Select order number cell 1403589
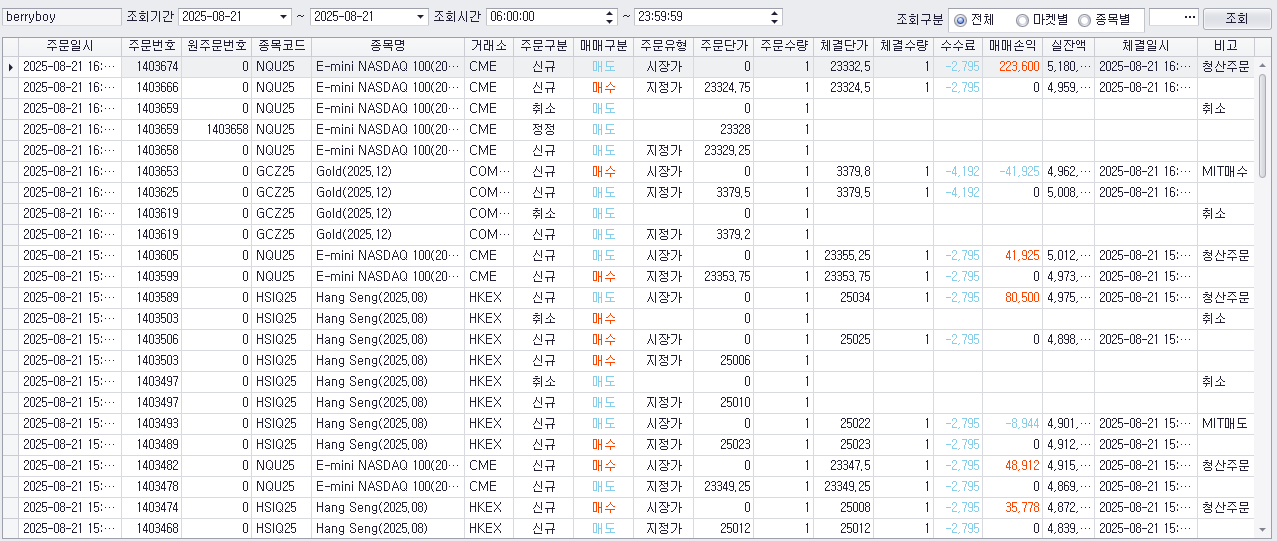This screenshot has width=1277, height=541. pos(152,297)
